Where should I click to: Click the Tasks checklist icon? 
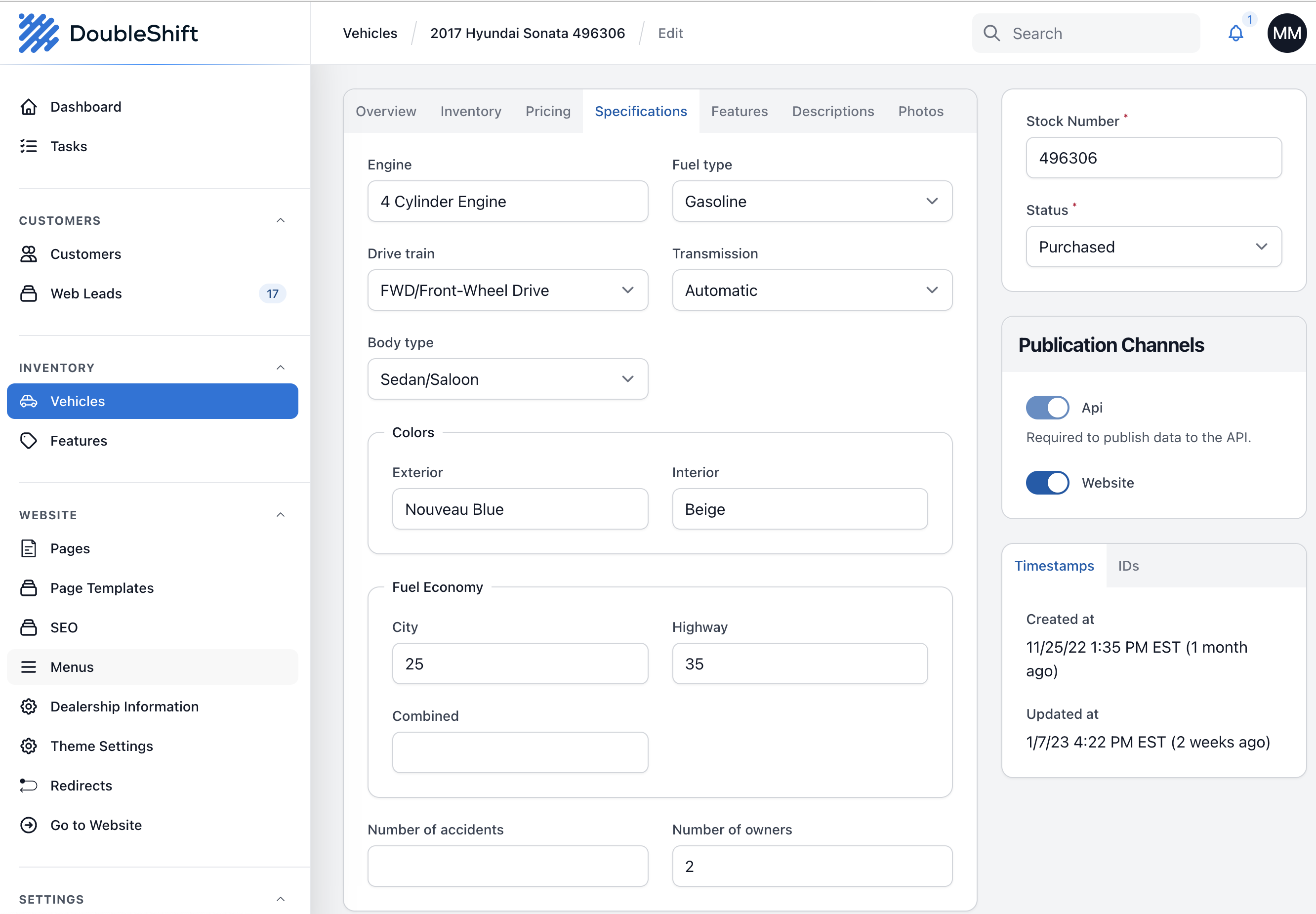pyautogui.click(x=29, y=147)
